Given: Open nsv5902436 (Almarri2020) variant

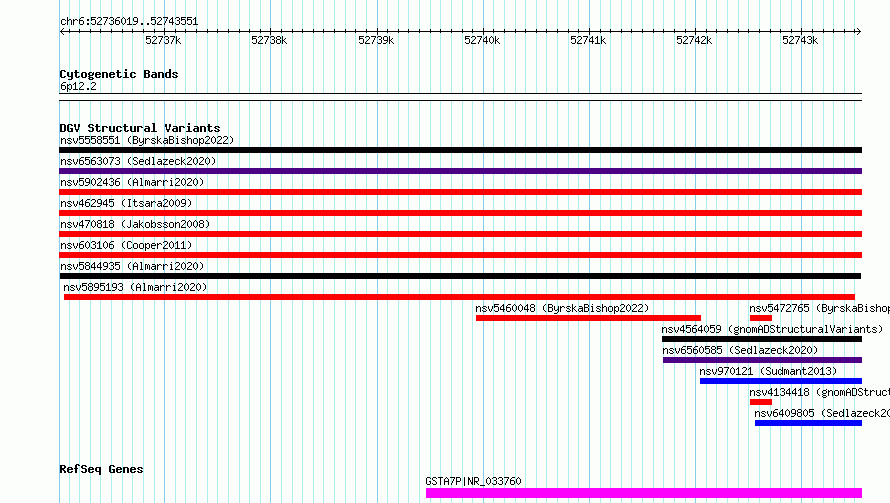Looking at the screenshot, I should tap(132, 182).
